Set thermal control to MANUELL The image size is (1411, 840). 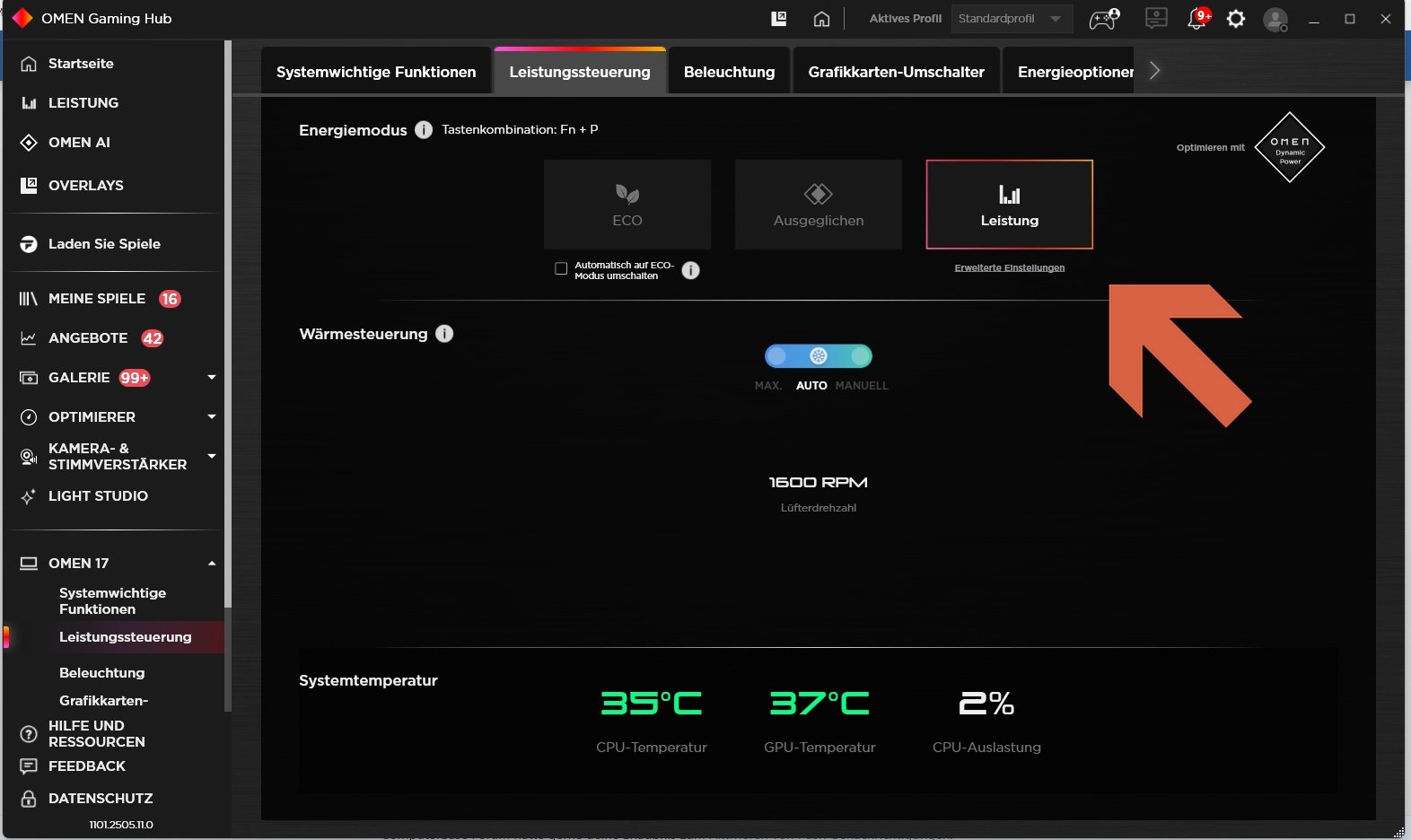point(862,386)
